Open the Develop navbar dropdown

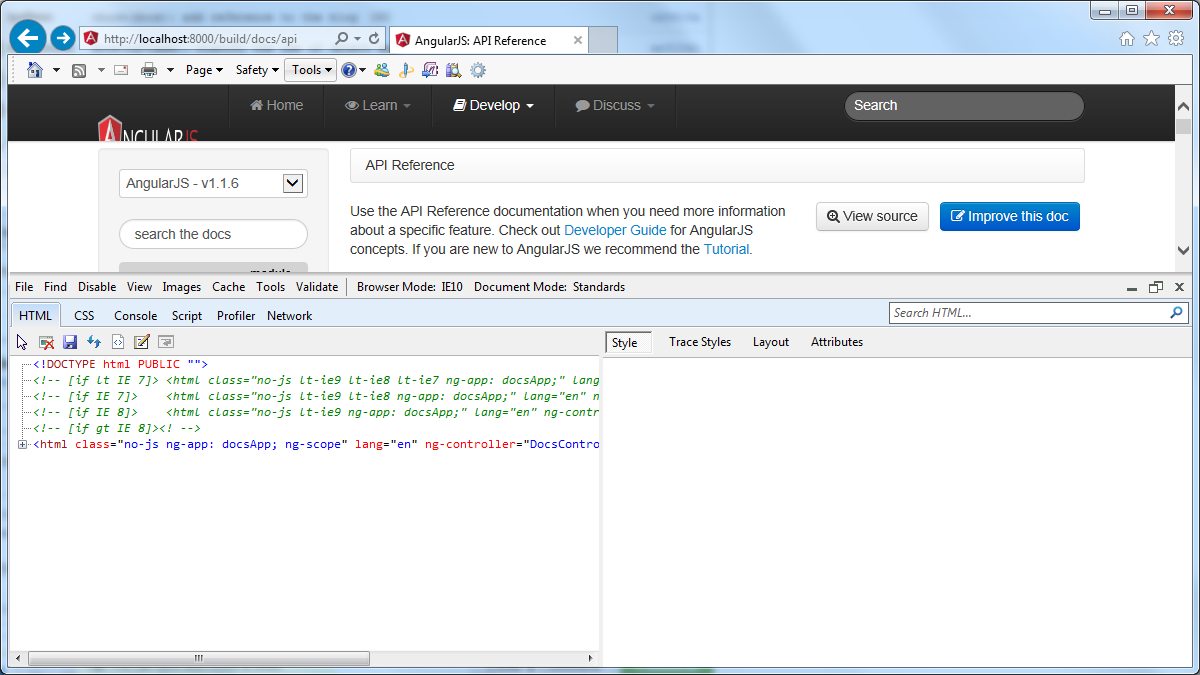tap(493, 105)
